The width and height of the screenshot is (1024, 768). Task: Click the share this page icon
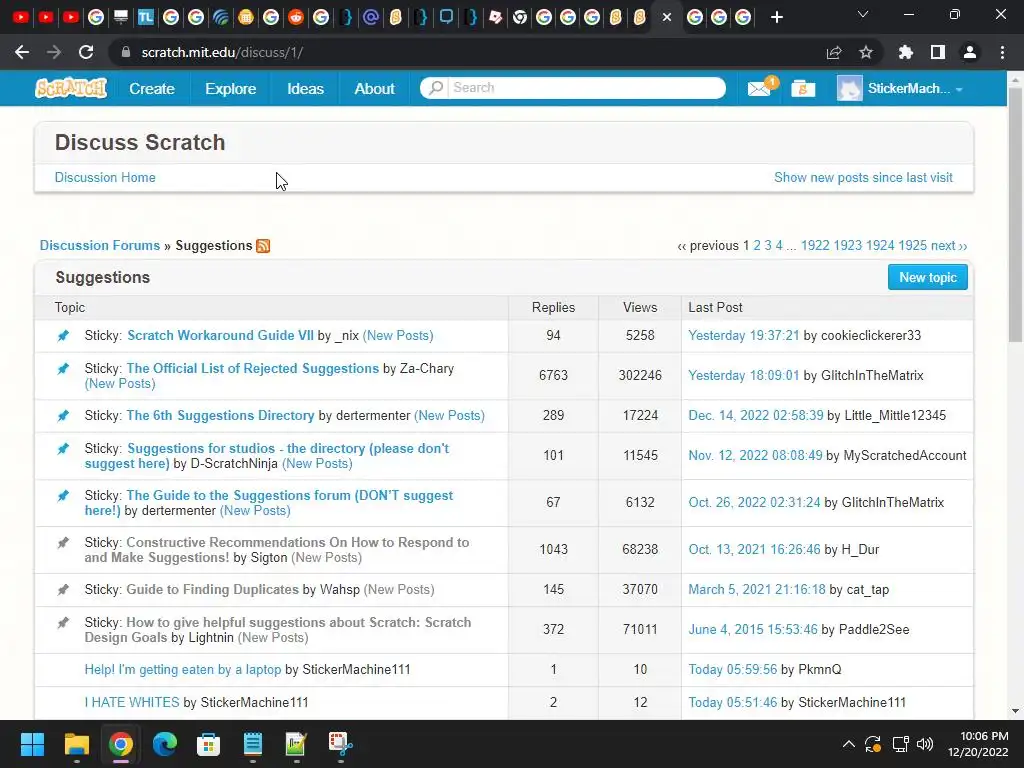pyautogui.click(x=834, y=52)
